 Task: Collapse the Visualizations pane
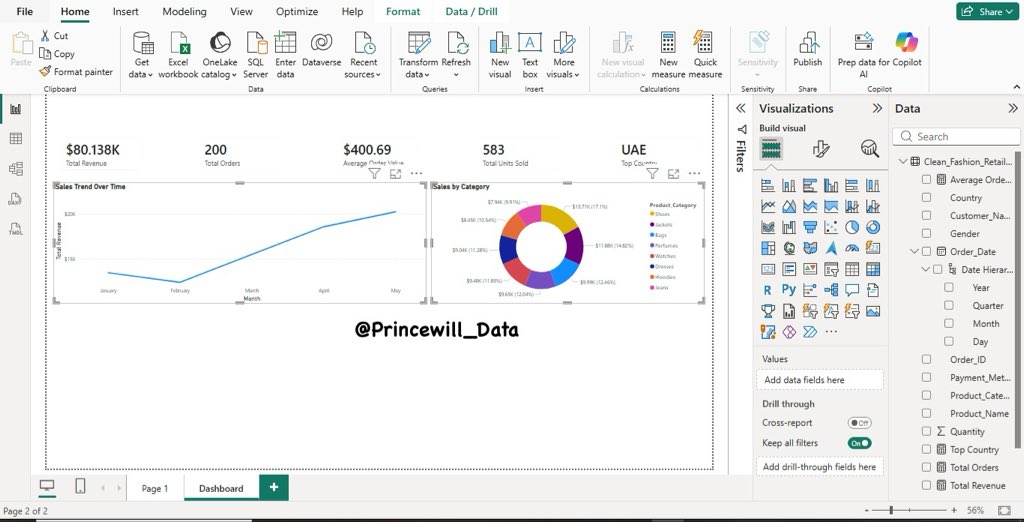pos(877,108)
